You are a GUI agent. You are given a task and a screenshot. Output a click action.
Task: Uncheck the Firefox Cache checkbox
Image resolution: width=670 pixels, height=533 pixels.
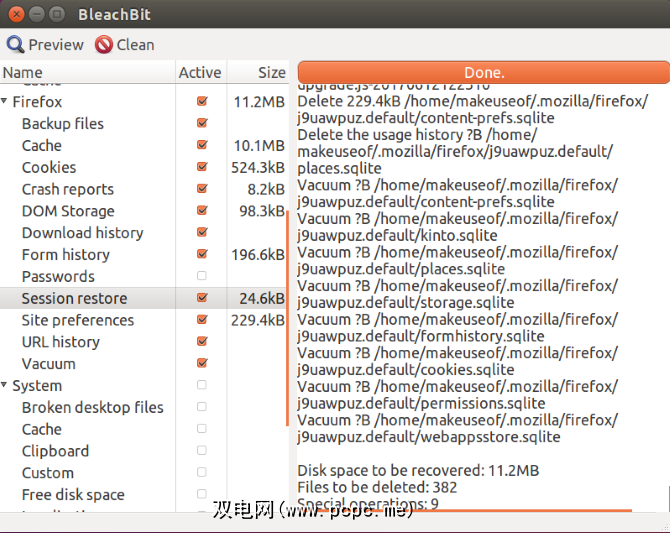tap(202, 145)
